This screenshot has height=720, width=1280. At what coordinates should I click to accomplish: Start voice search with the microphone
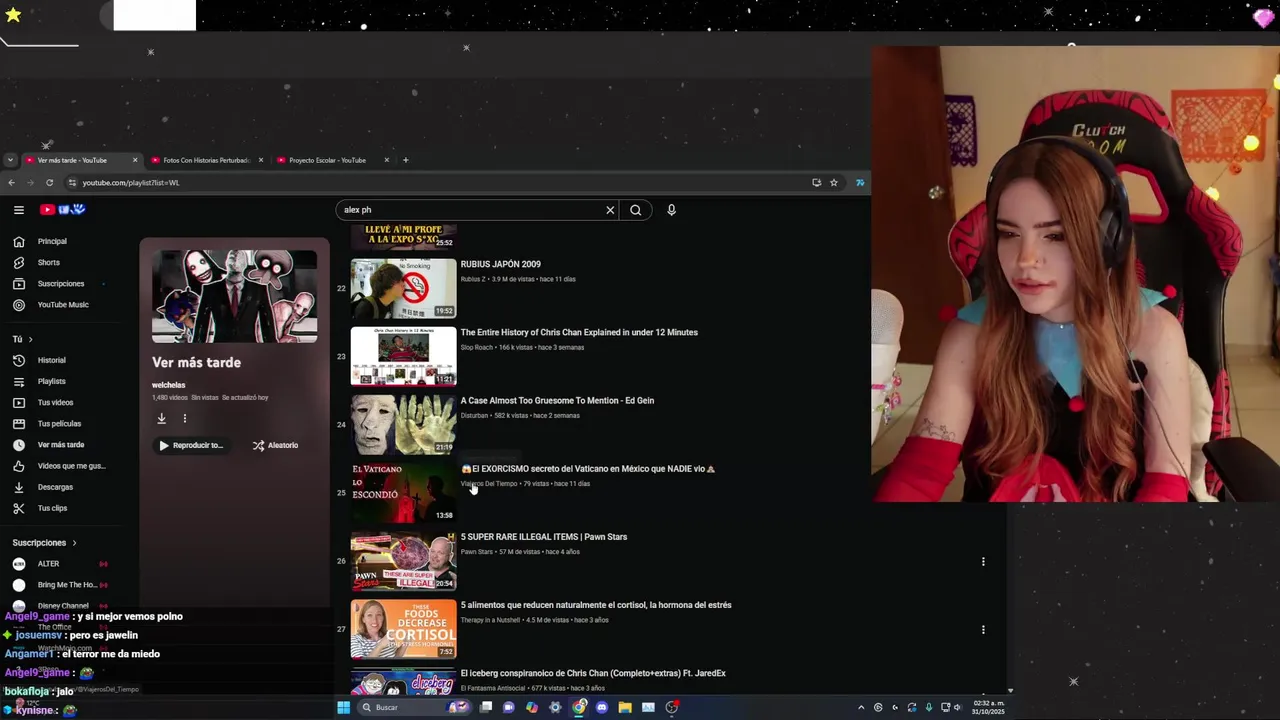click(671, 210)
